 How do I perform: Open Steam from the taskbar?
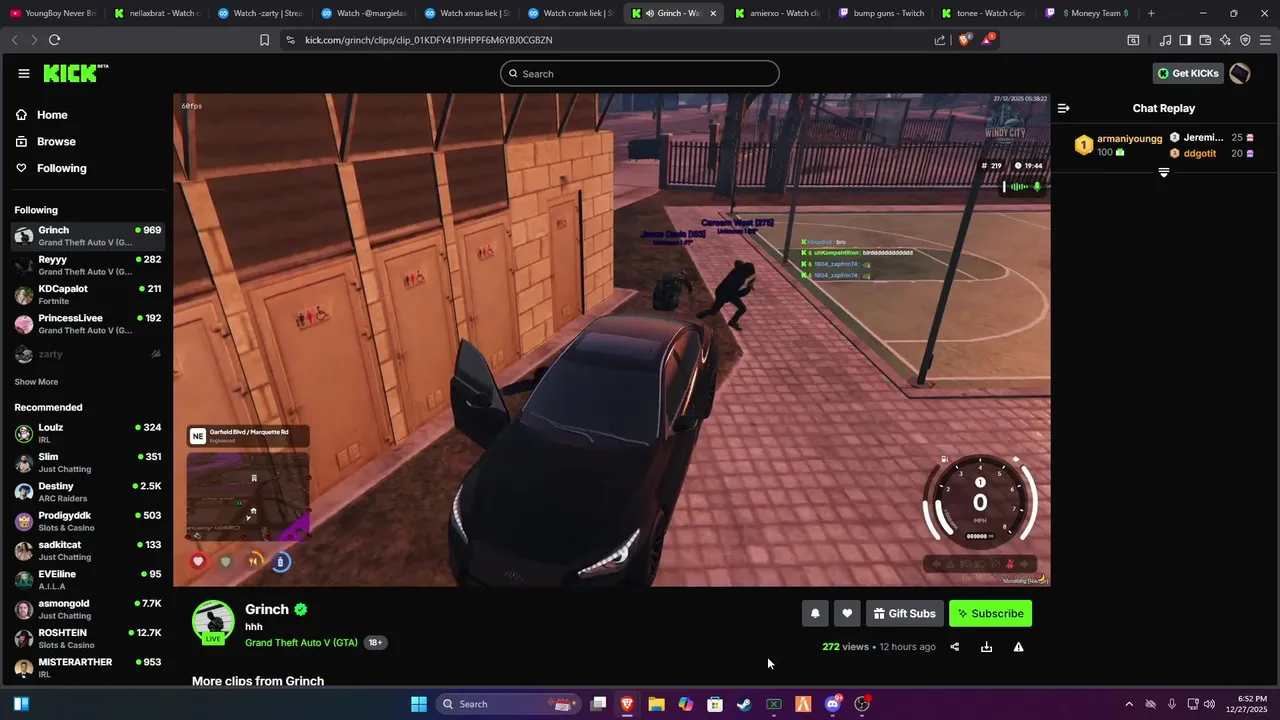pyautogui.click(x=744, y=704)
